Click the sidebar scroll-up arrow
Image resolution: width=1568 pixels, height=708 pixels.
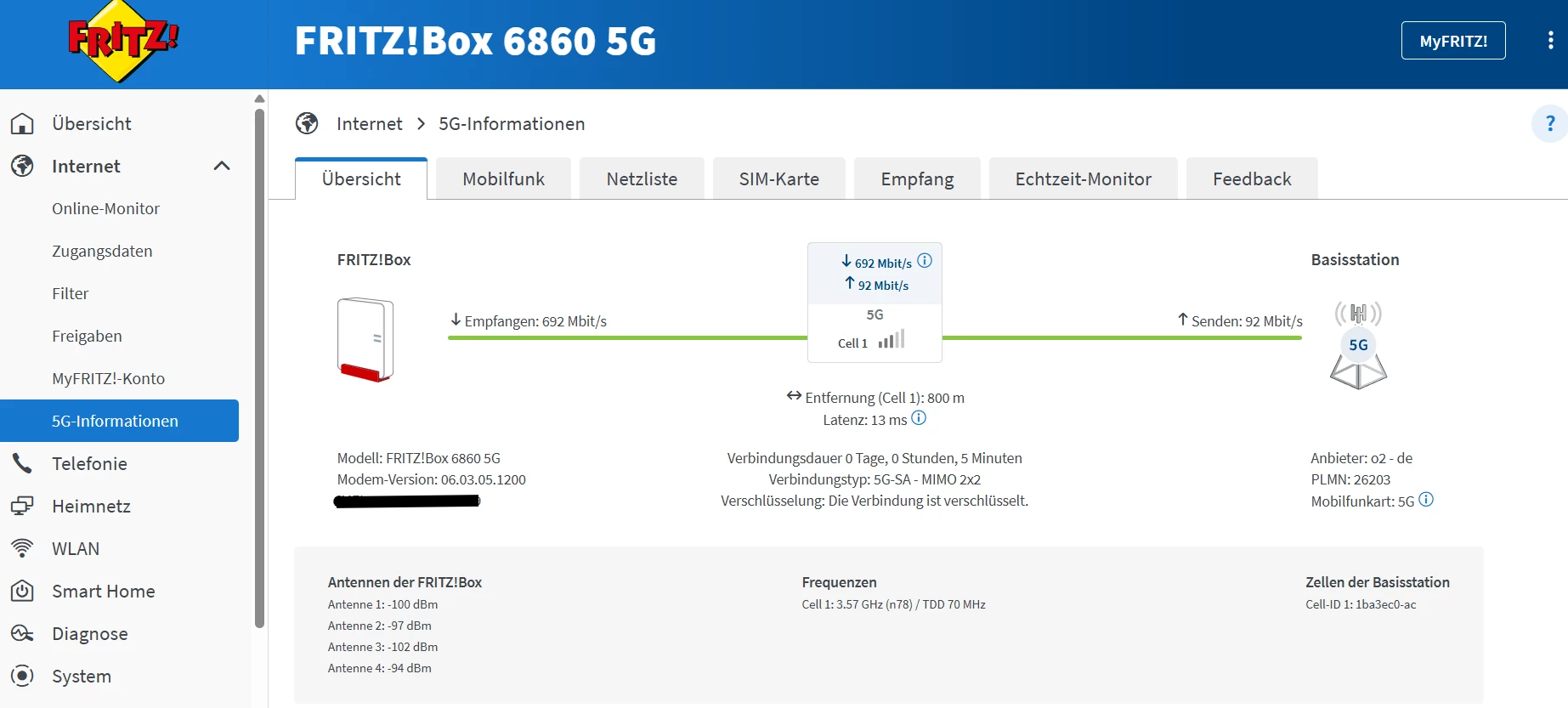tap(259, 99)
